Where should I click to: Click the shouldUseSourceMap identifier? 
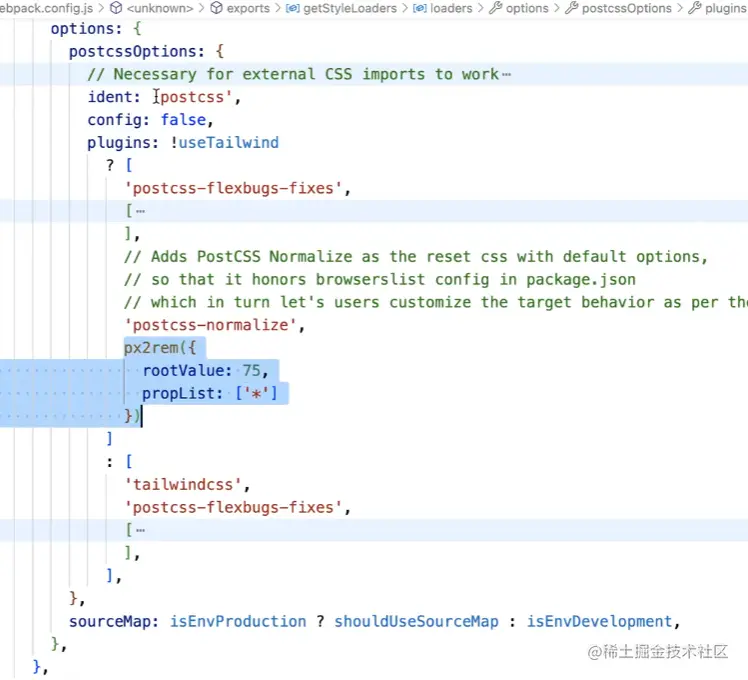pos(416,622)
